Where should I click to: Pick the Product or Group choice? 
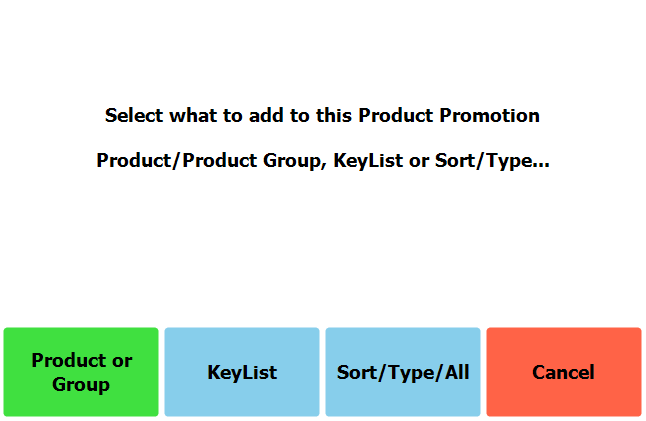pos(81,372)
